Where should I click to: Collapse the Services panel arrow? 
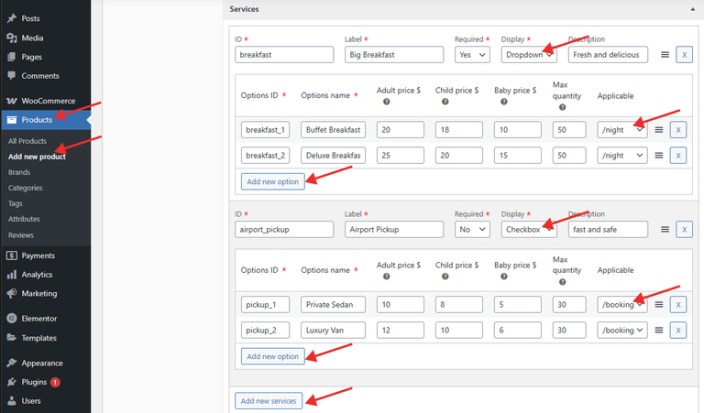point(692,9)
